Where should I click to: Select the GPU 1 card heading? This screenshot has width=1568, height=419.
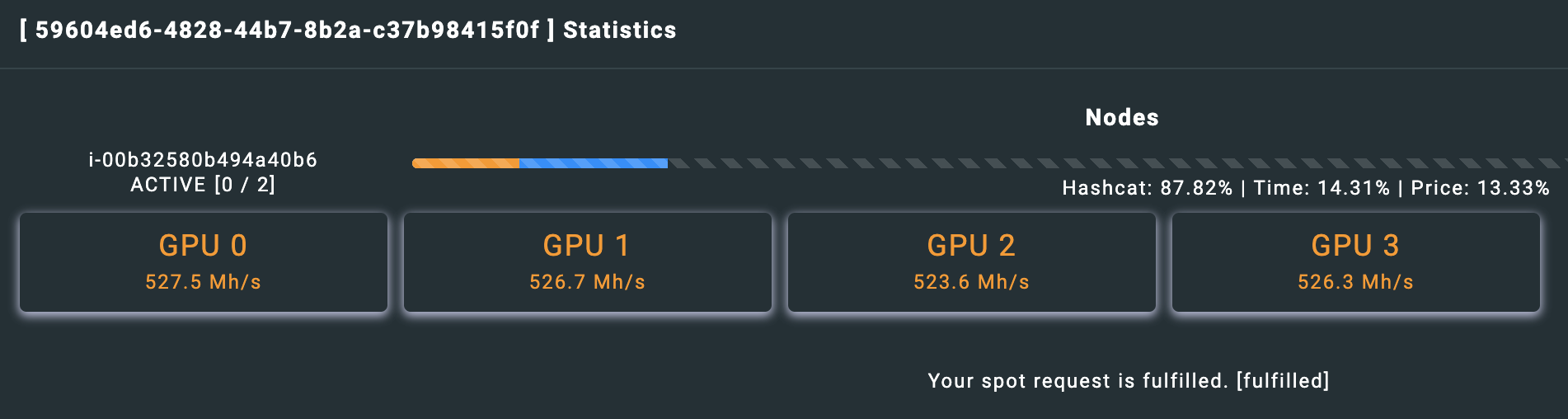pos(586,246)
